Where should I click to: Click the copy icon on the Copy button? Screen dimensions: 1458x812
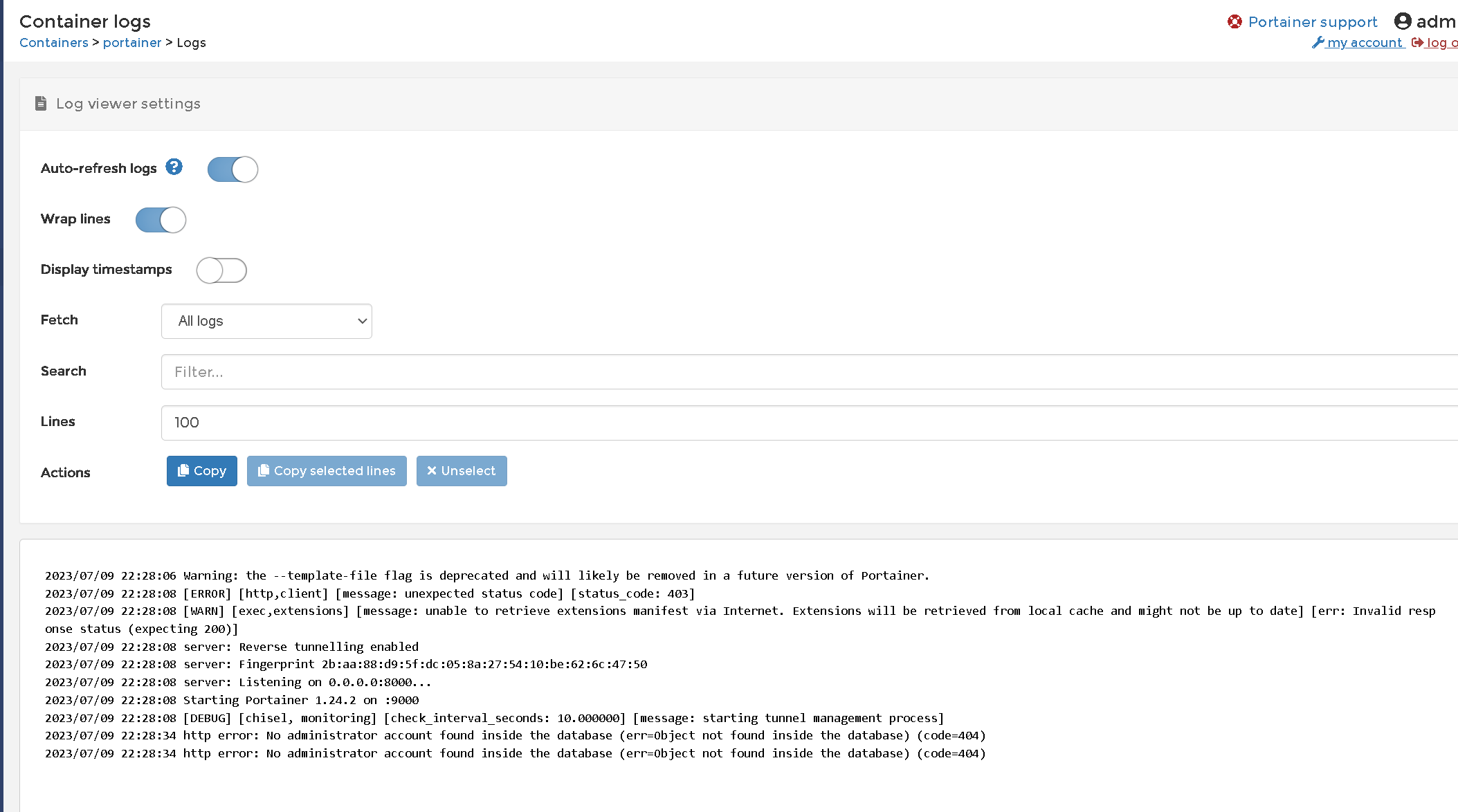click(x=183, y=470)
